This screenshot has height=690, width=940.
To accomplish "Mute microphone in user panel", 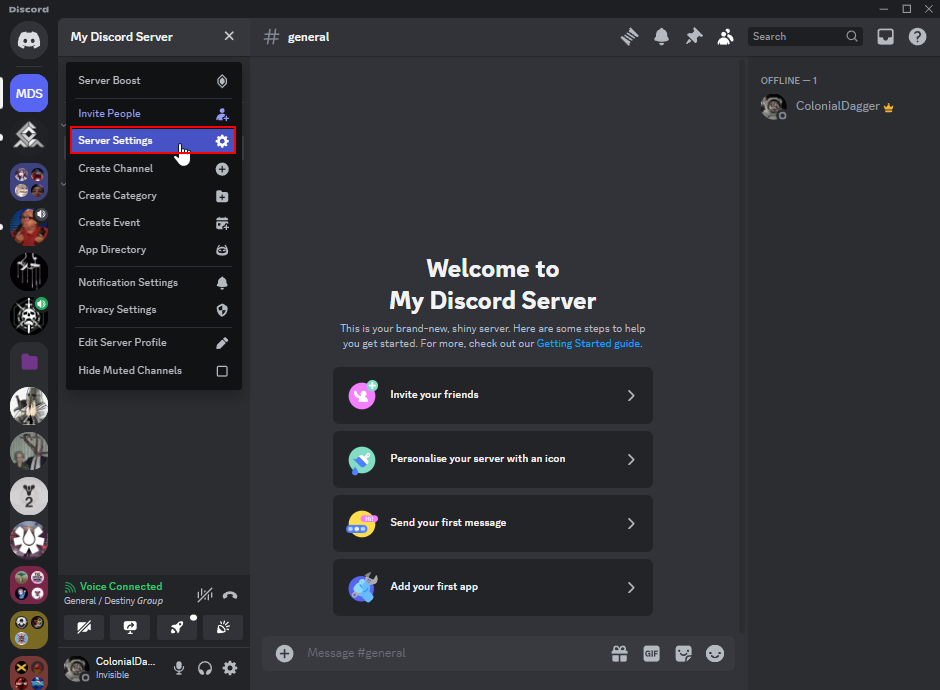I will click(179, 668).
